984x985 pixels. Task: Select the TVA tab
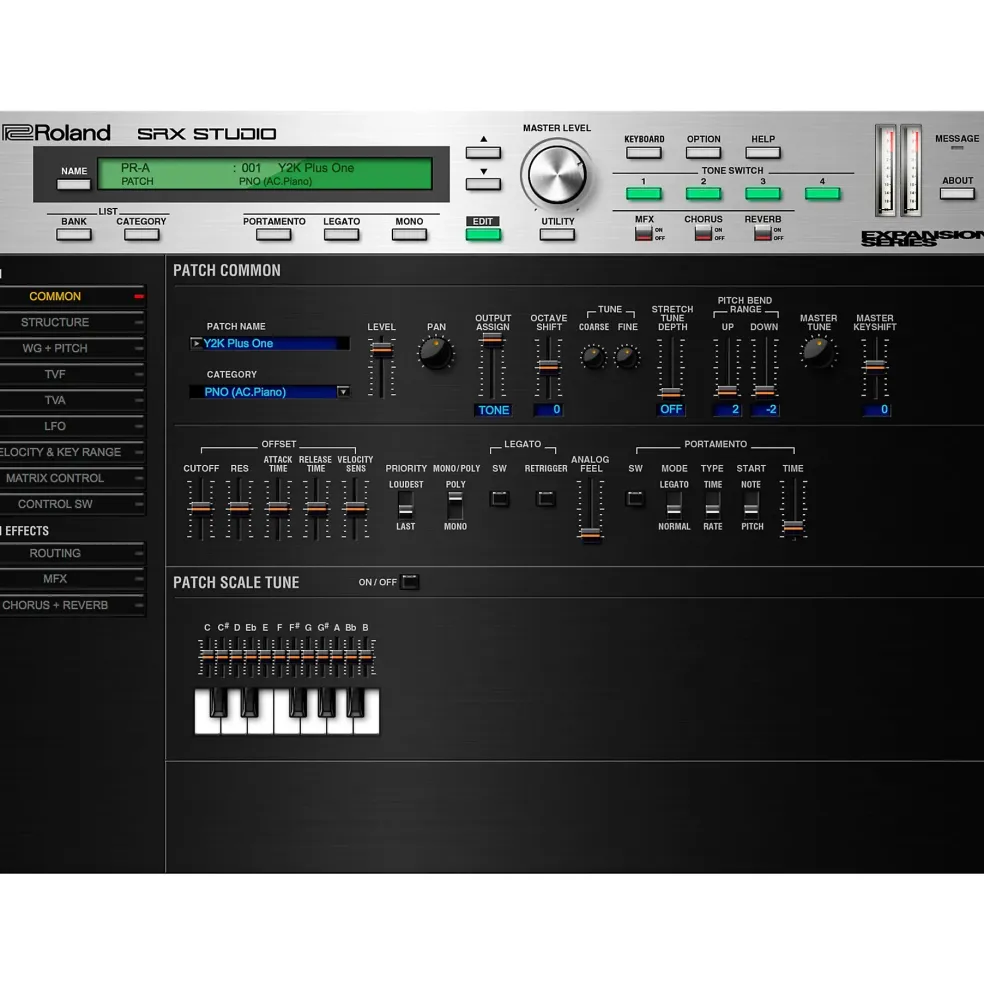point(72,400)
